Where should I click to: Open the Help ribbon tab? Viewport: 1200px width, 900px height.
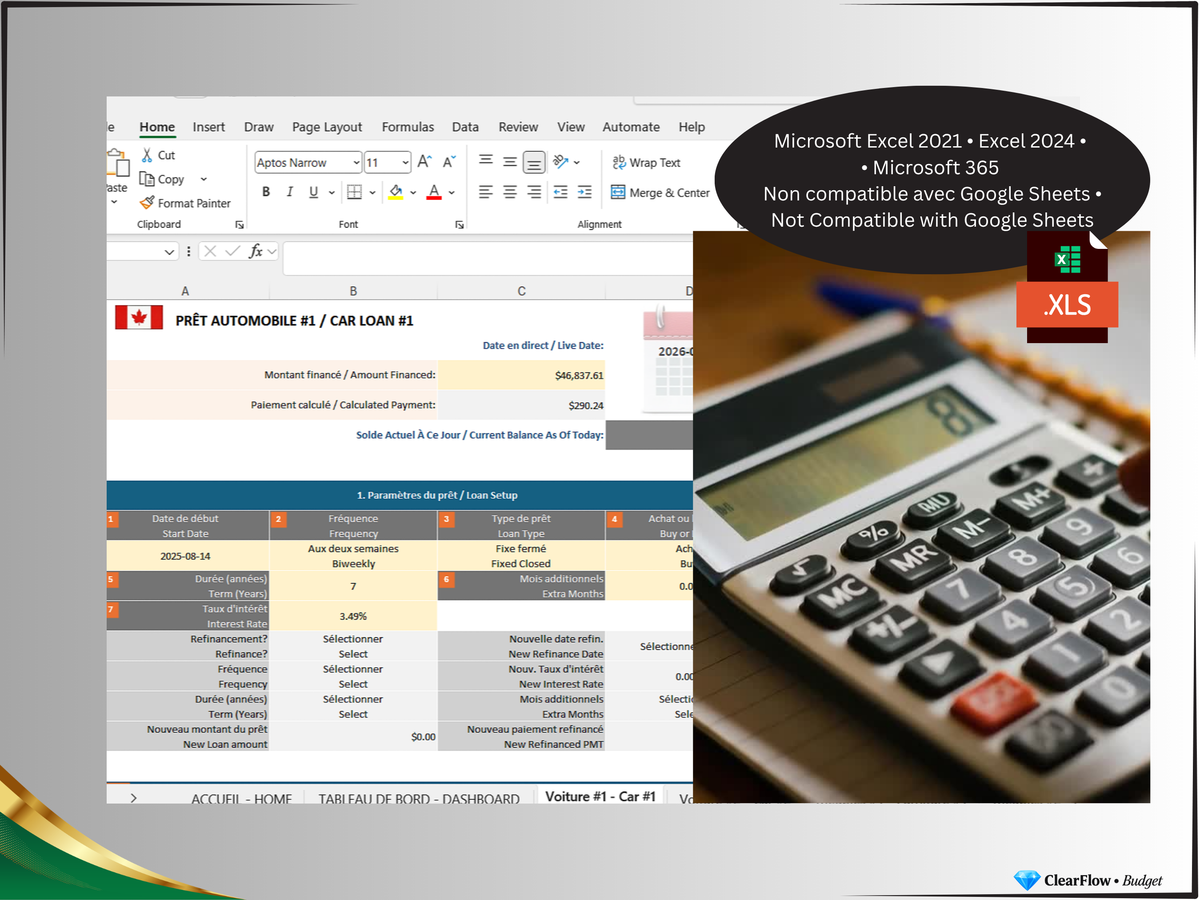tap(692, 127)
